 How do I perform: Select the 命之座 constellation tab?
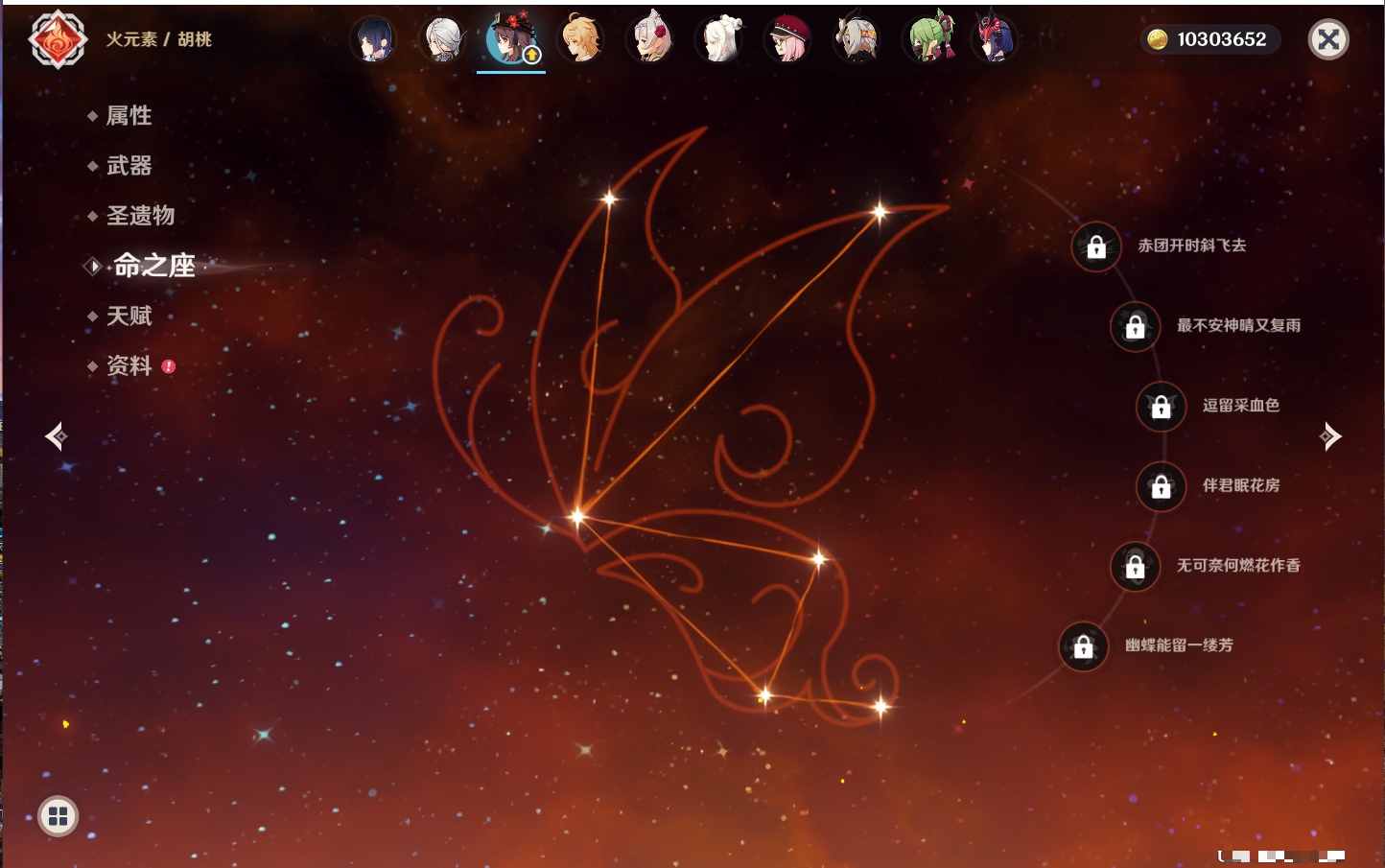153,266
